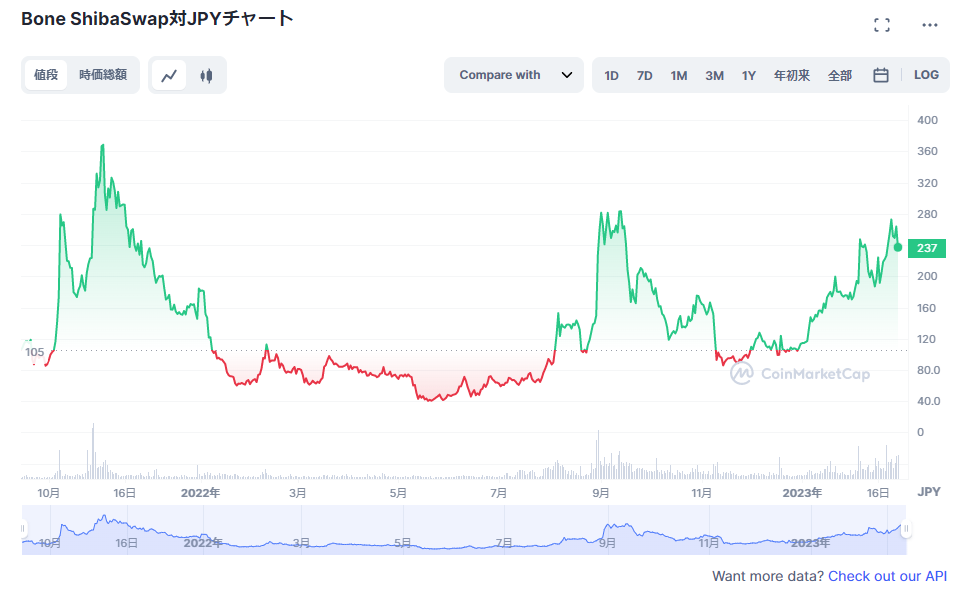Select the 値段 price tab

point(46,75)
